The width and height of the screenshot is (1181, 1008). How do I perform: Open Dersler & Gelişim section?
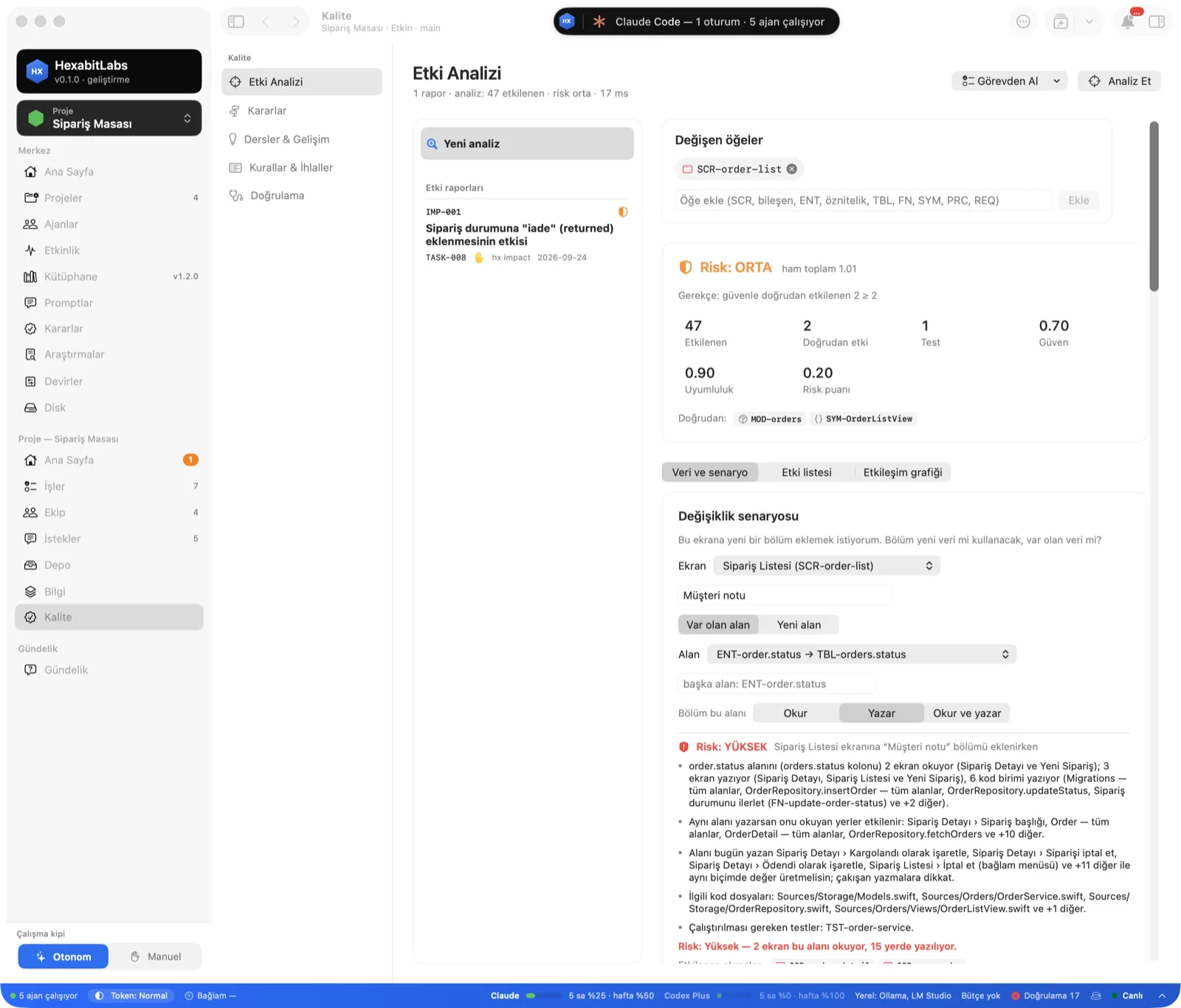[301, 139]
